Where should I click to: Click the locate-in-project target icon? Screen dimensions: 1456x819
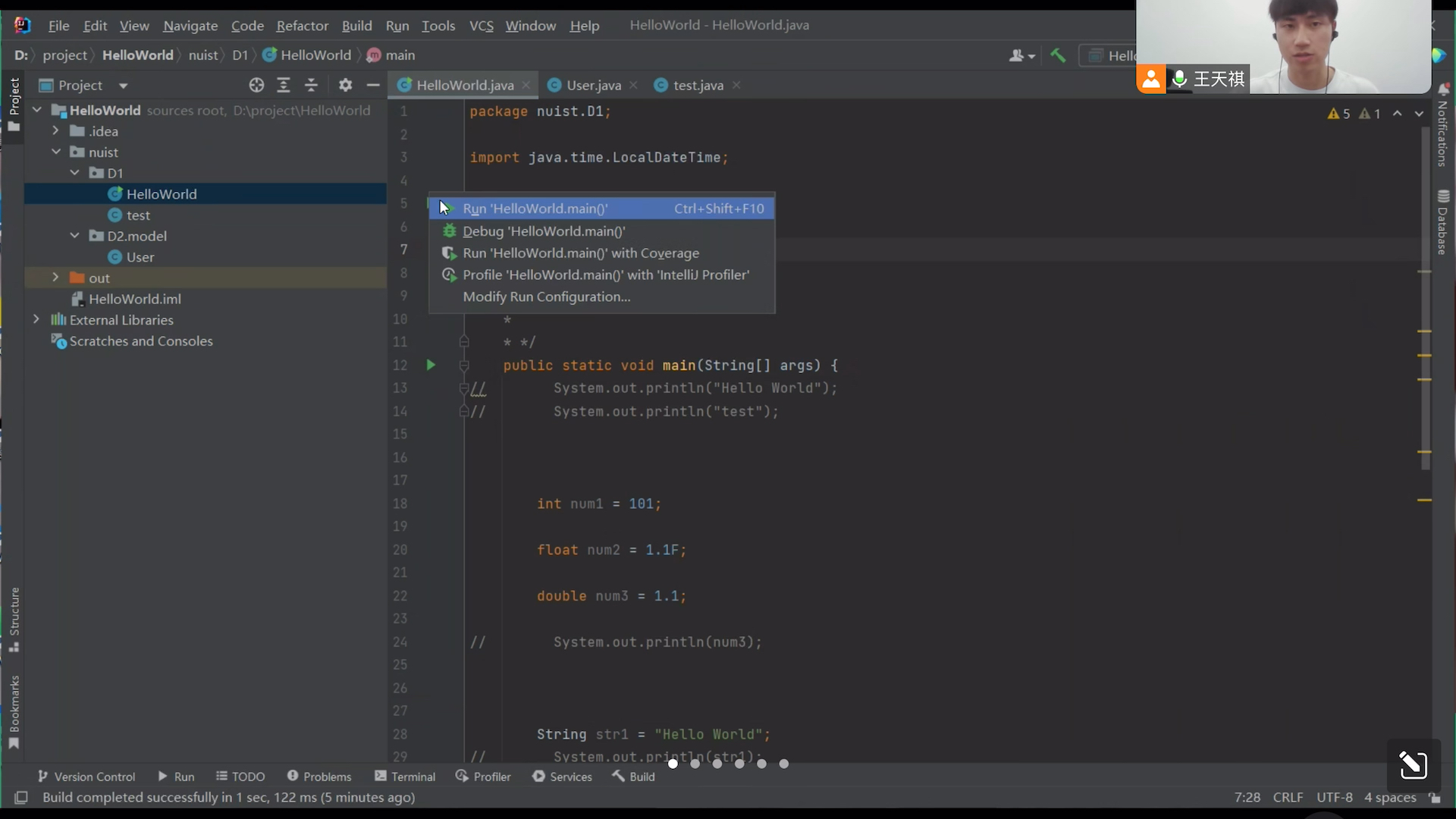coord(256,85)
